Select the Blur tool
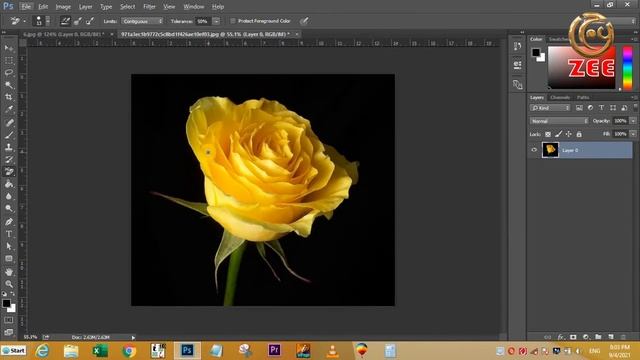The height and width of the screenshot is (360, 640). pos(9,196)
